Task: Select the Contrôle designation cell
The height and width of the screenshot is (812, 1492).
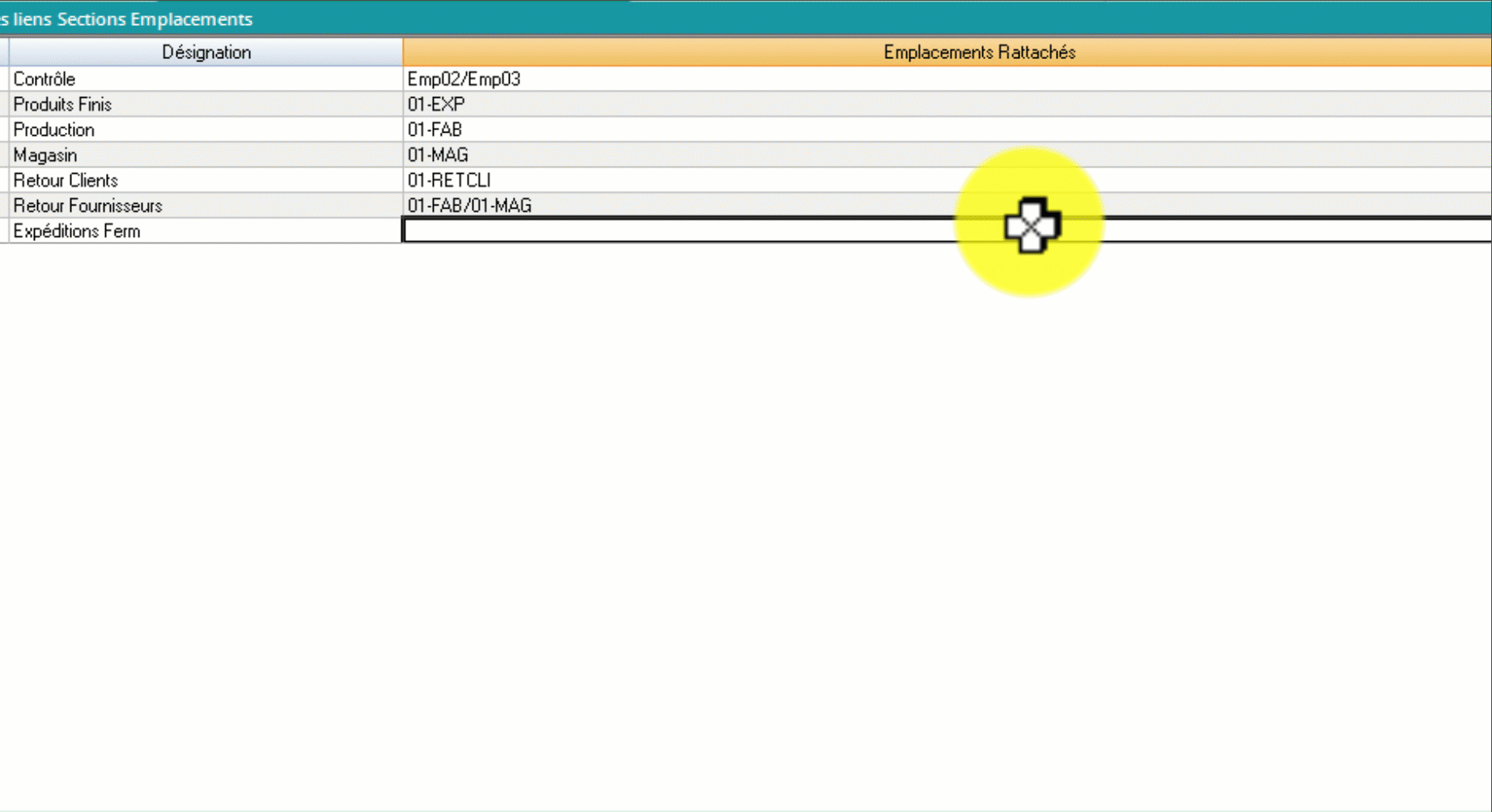Action: (206, 79)
